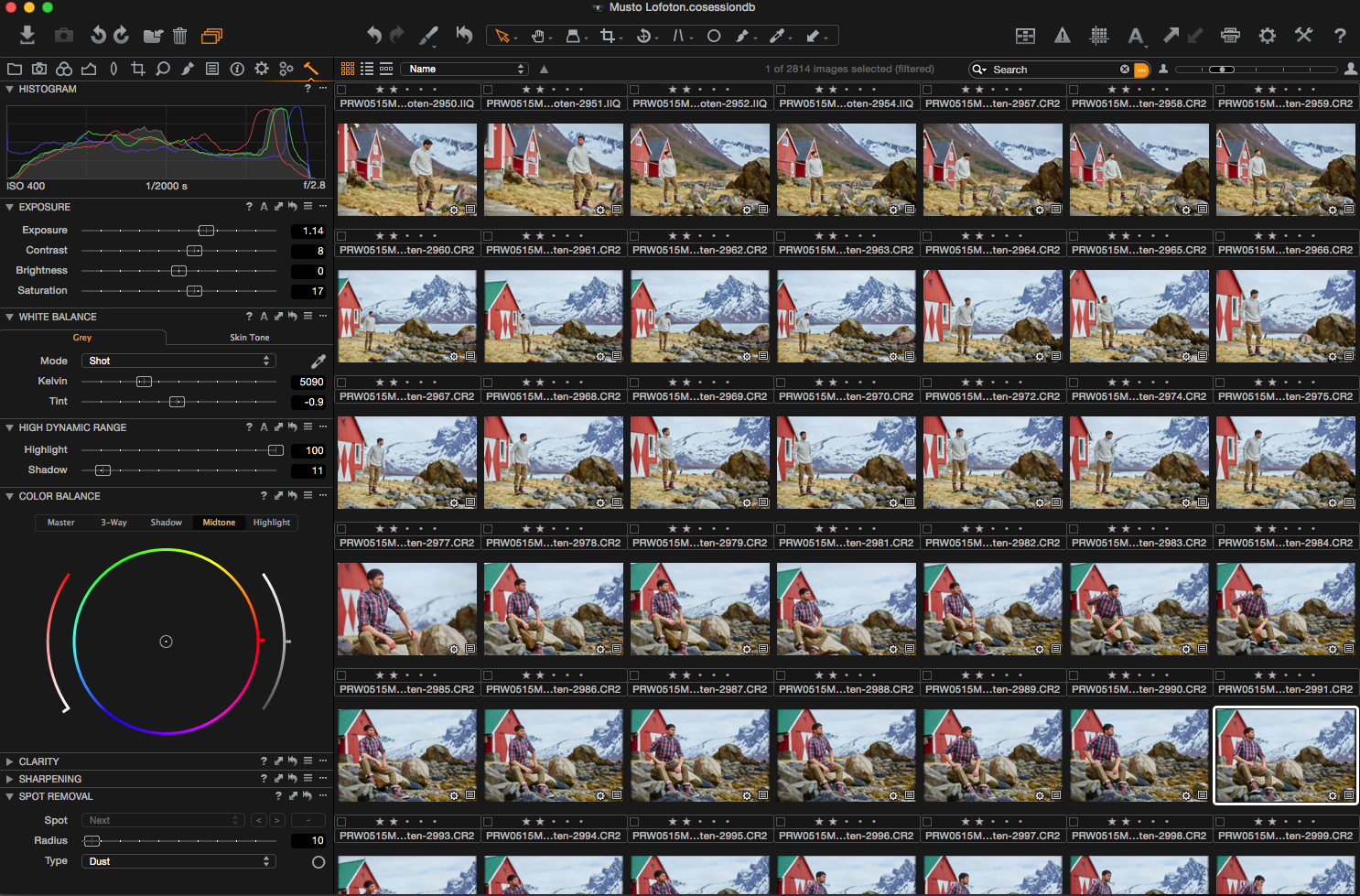Select Highlight color balance tab
The width and height of the screenshot is (1360, 896).
click(x=272, y=523)
